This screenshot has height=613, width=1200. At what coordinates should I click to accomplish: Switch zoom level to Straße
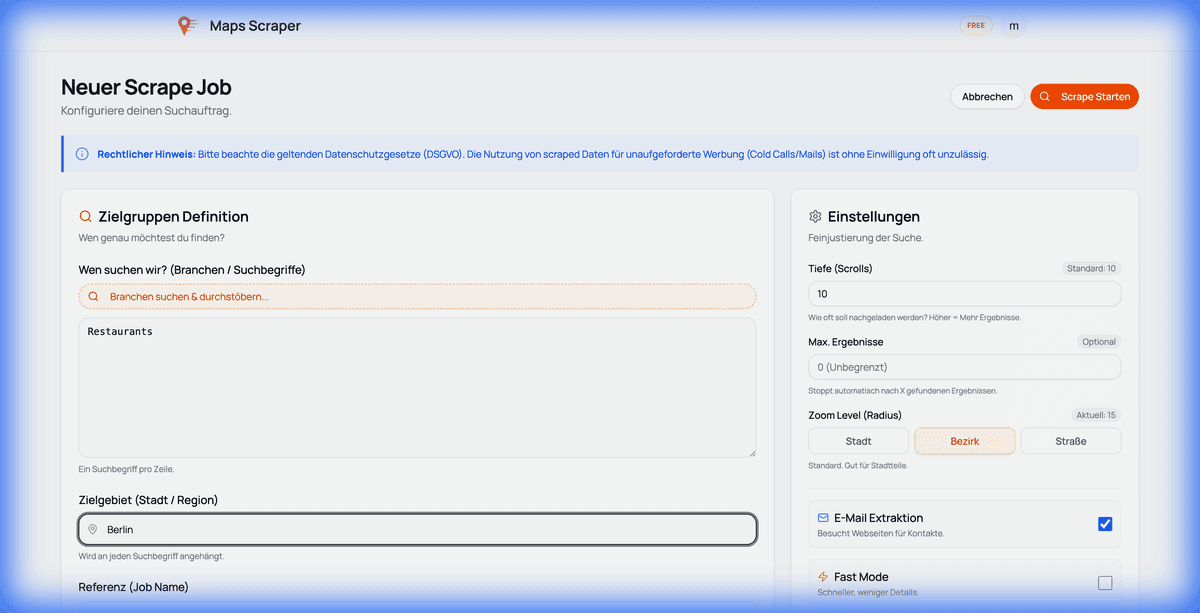(1070, 440)
